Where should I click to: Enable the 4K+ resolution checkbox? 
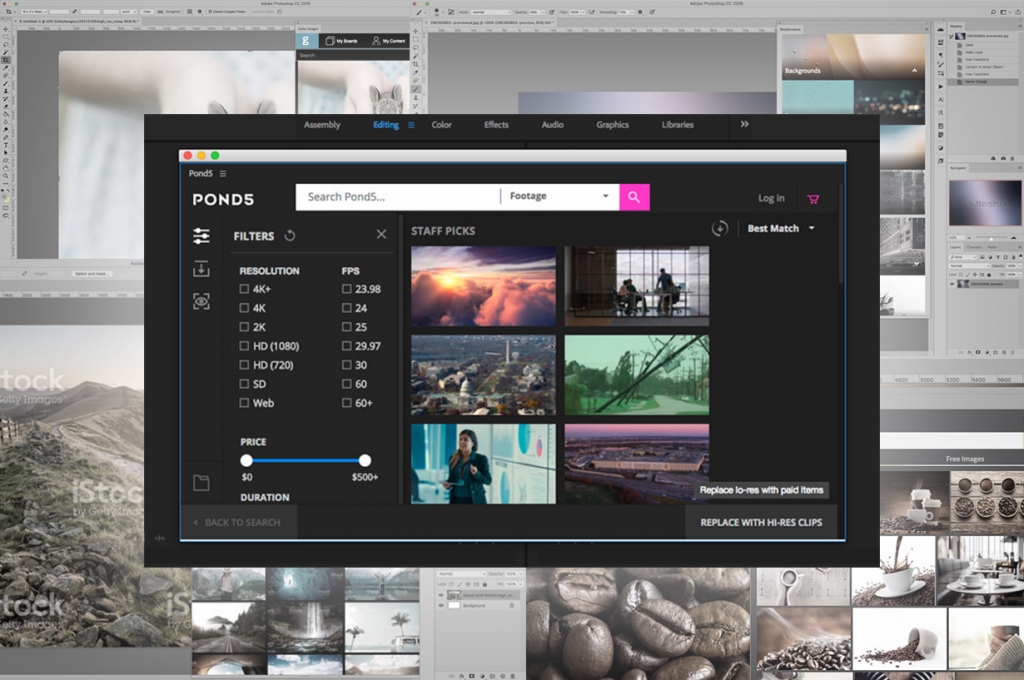[x=243, y=288]
